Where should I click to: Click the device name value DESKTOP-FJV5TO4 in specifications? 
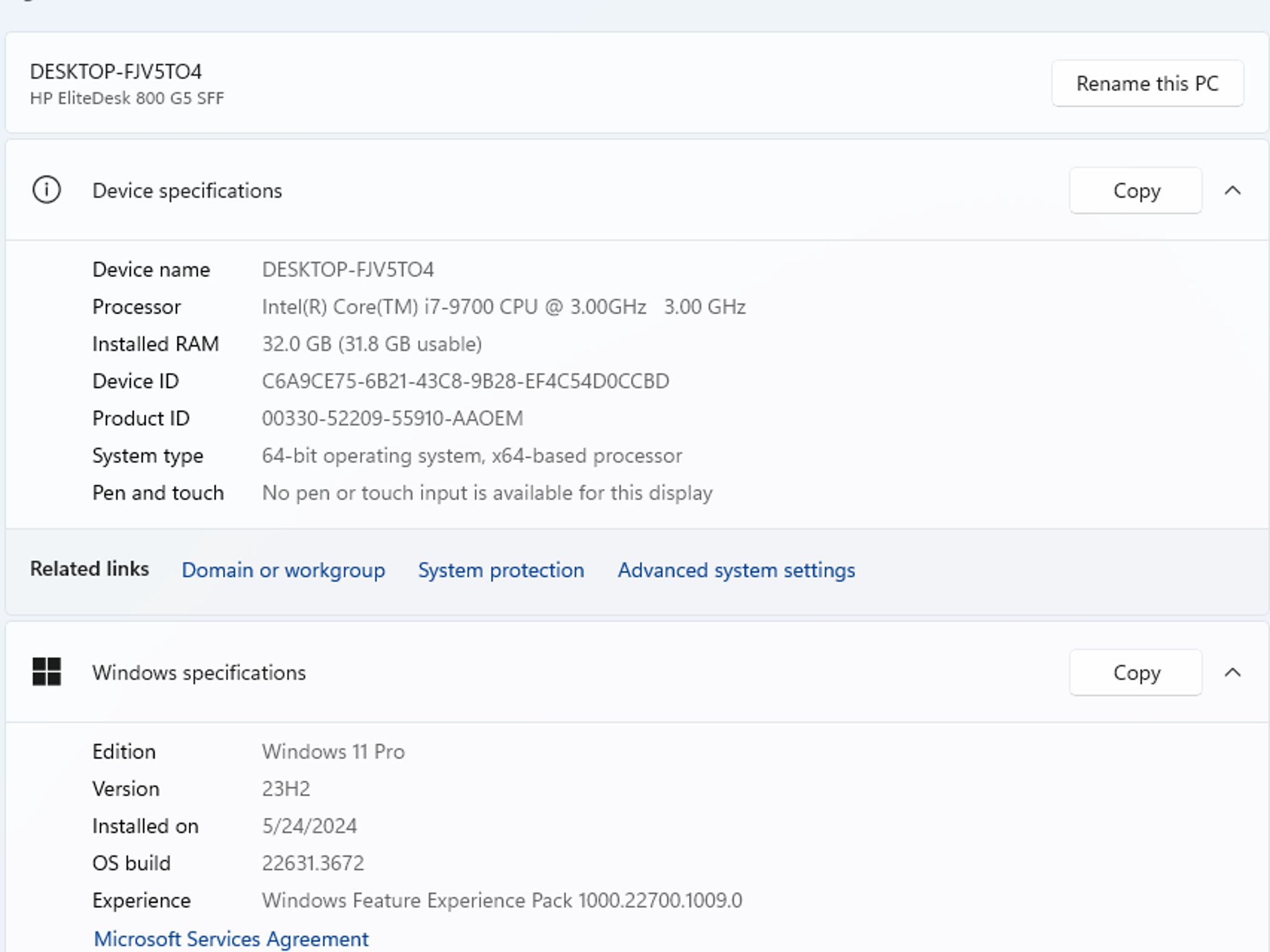coord(348,270)
